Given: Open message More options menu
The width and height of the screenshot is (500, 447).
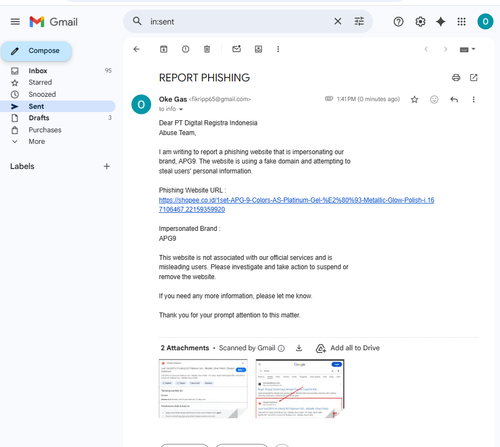Looking at the screenshot, I should point(473,99).
